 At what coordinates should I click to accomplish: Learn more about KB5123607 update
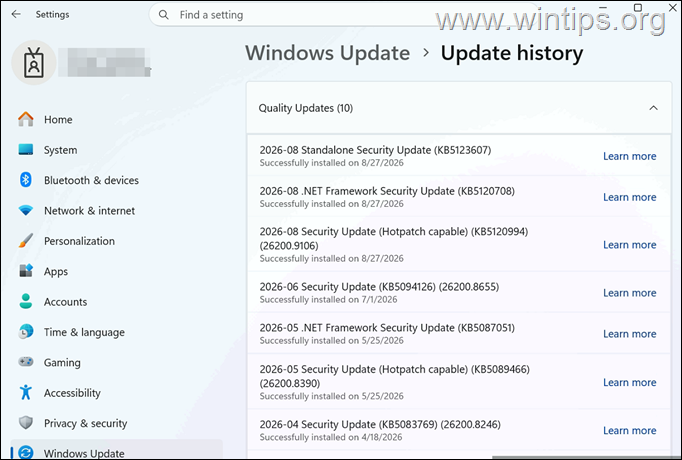629,156
